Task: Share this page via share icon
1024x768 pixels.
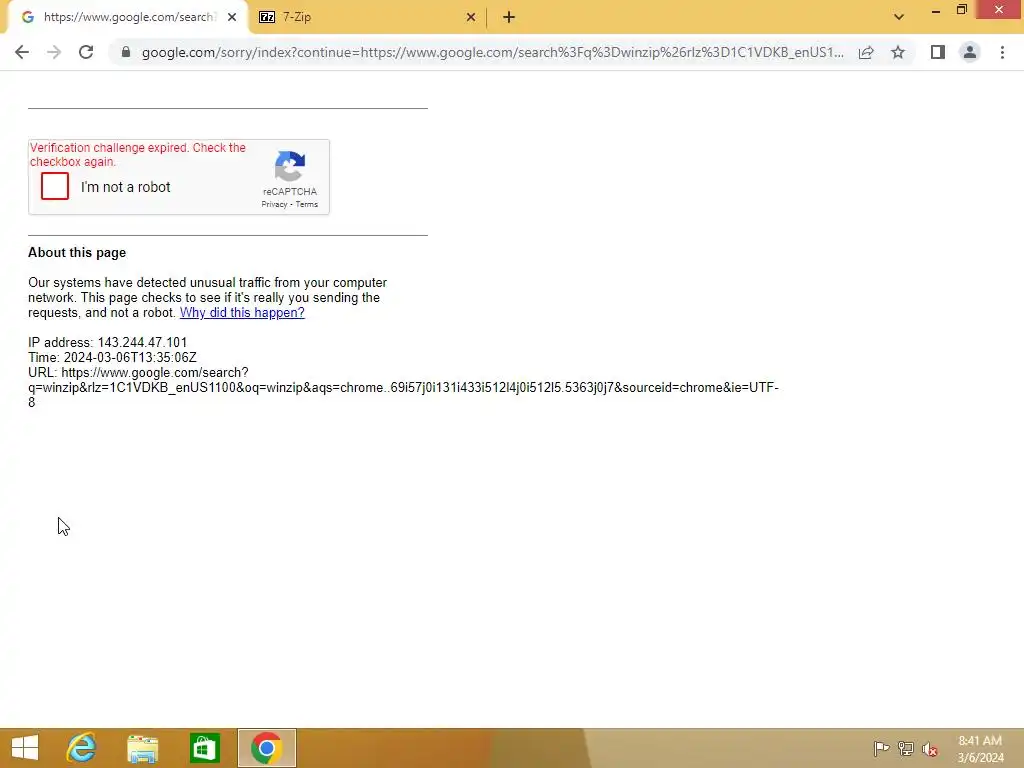Action: (x=866, y=52)
